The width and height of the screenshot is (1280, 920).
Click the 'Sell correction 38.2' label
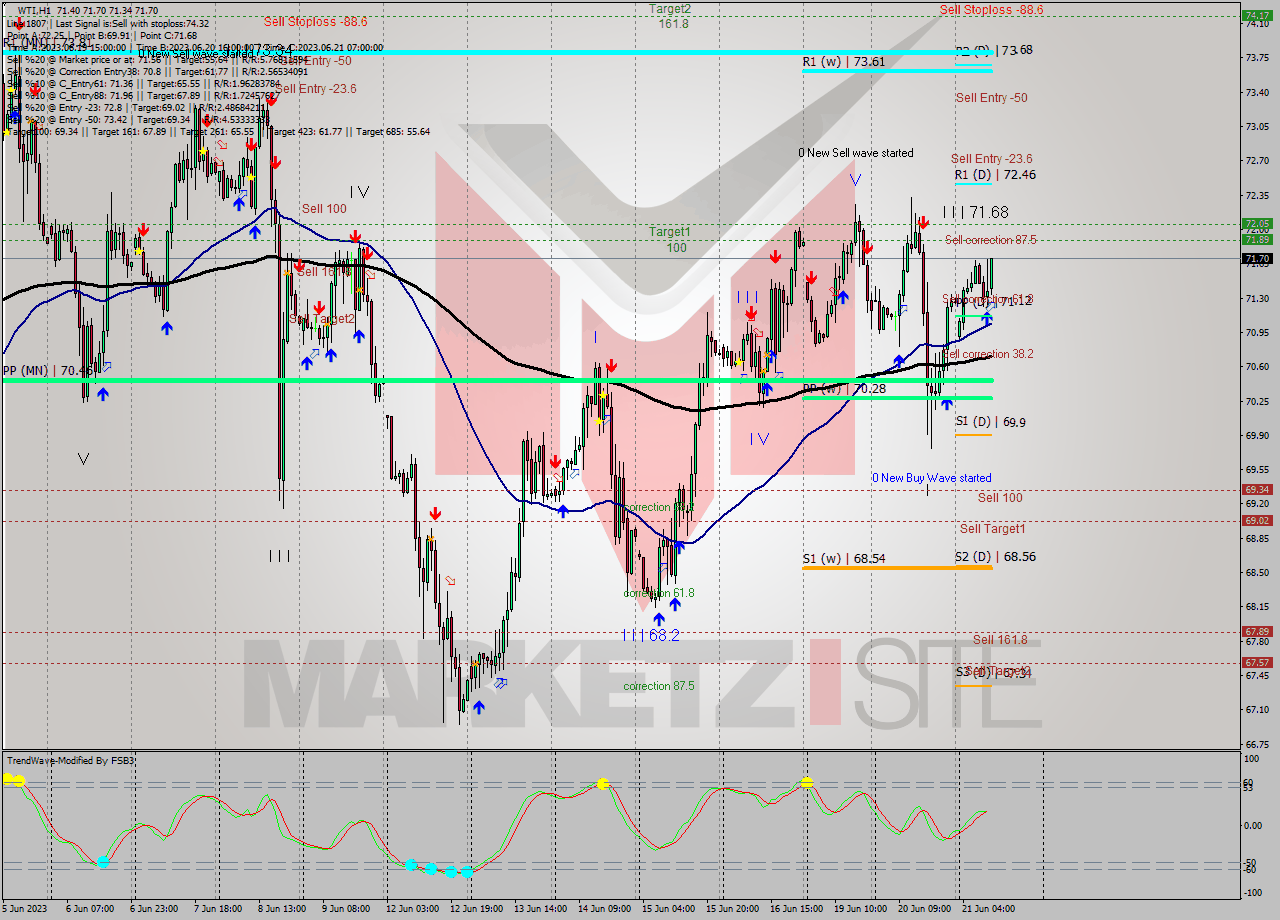tap(989, 354)
